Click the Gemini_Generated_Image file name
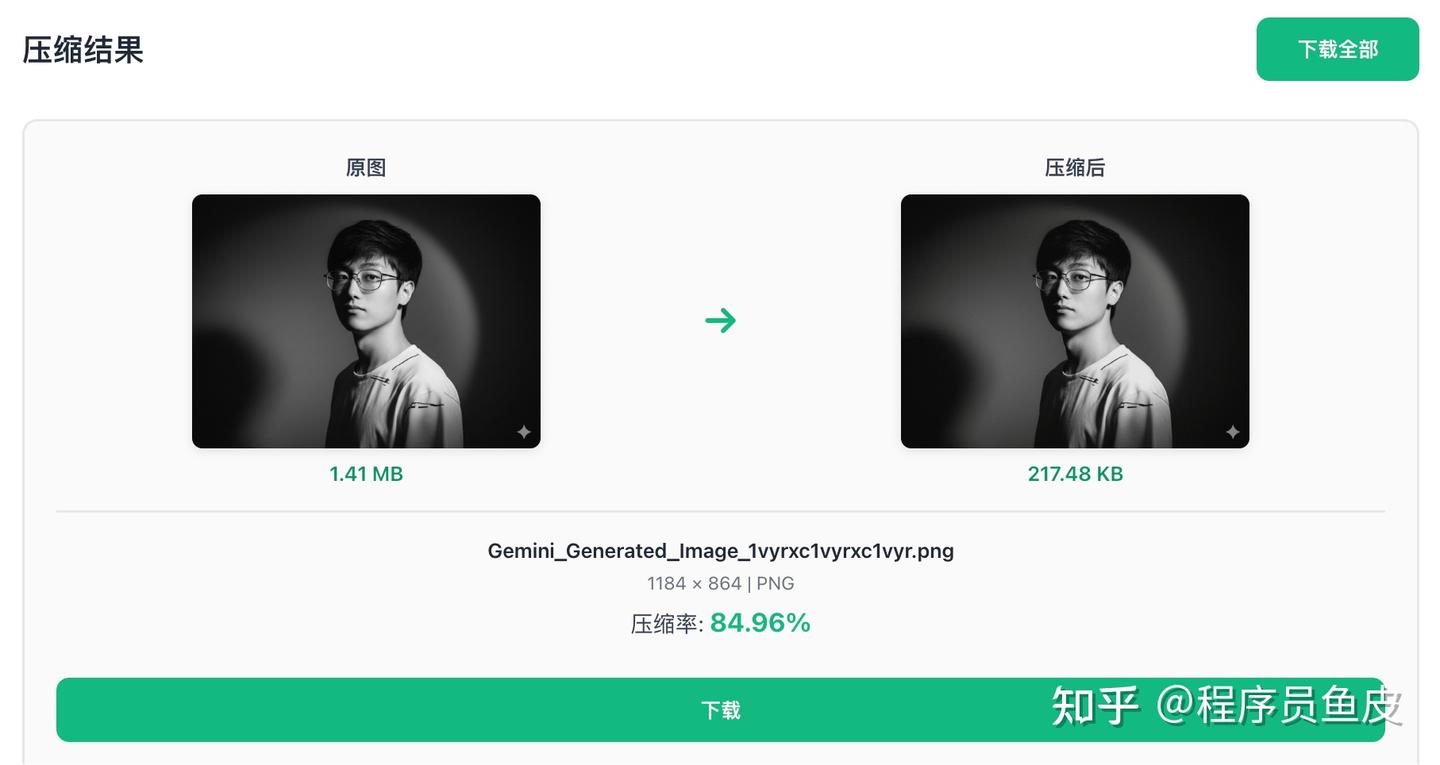The height and width of the screenshot is (765, 1440). point(720,551)
